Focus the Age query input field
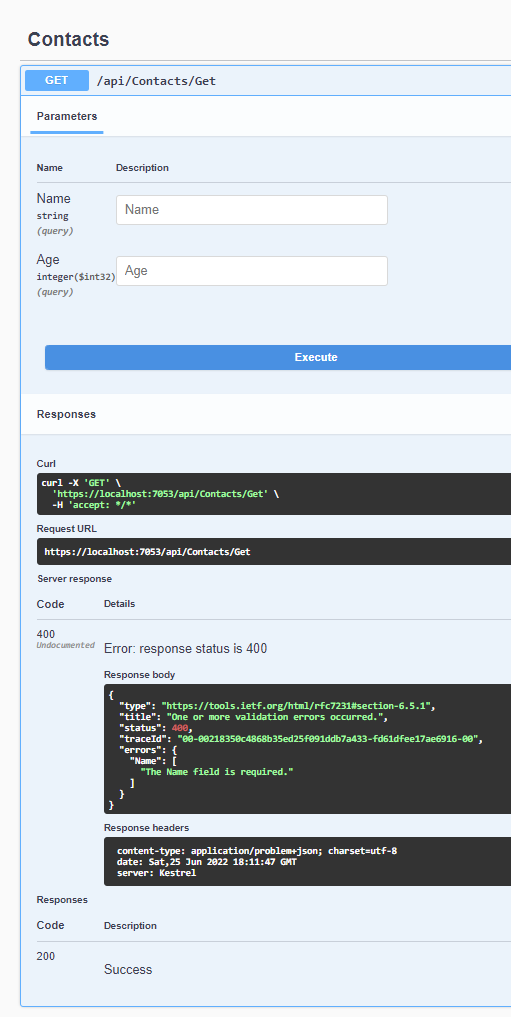 252,271
